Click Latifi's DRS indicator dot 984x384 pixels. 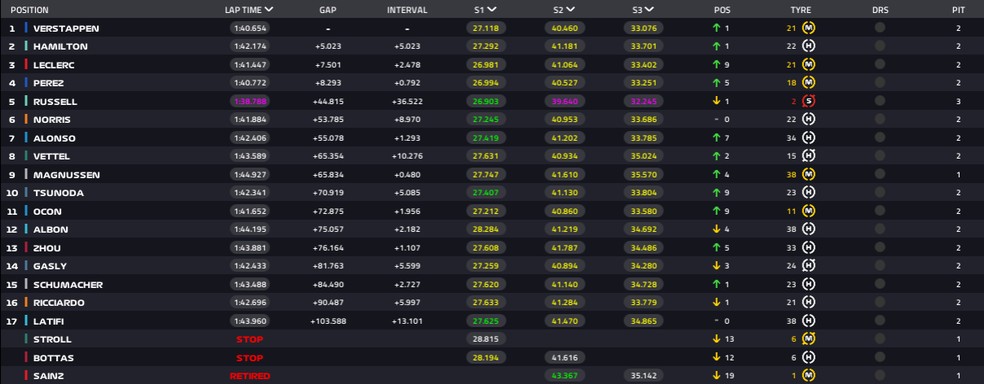(880, 321)
